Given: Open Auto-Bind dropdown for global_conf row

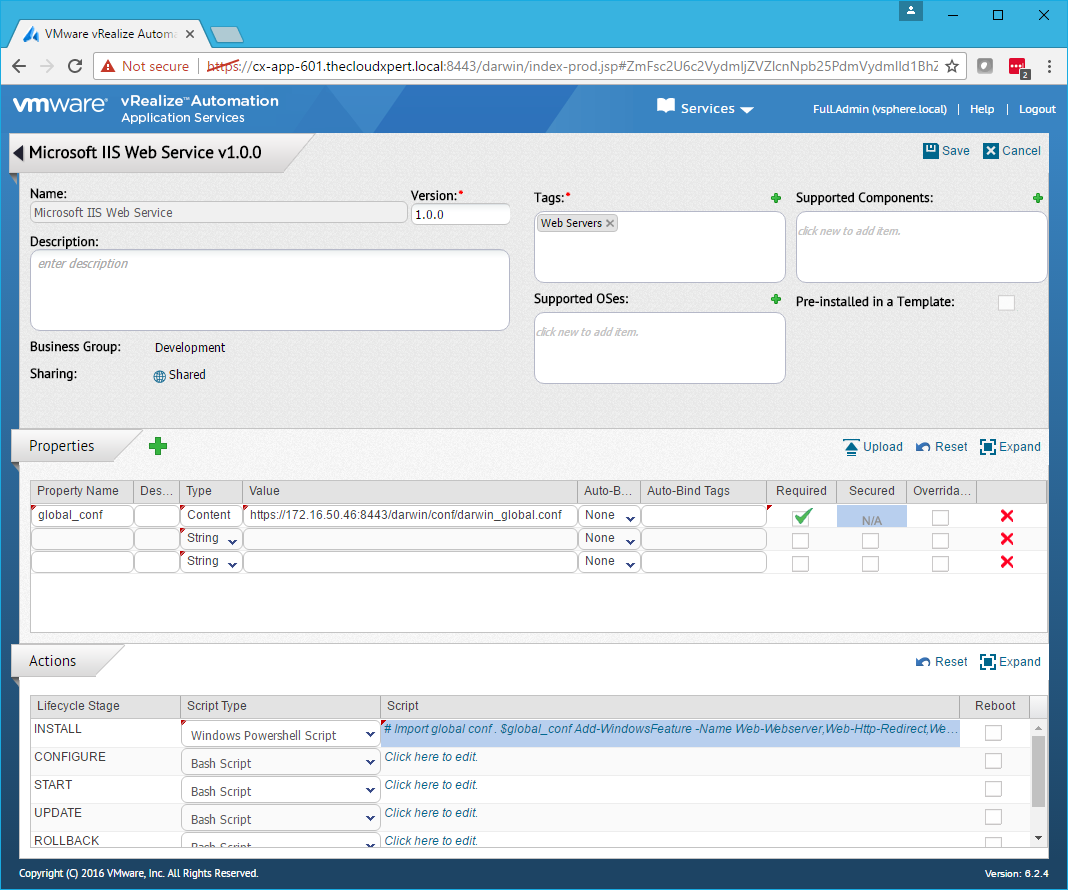Looking at the screenshot, I should tap(611, 516).
